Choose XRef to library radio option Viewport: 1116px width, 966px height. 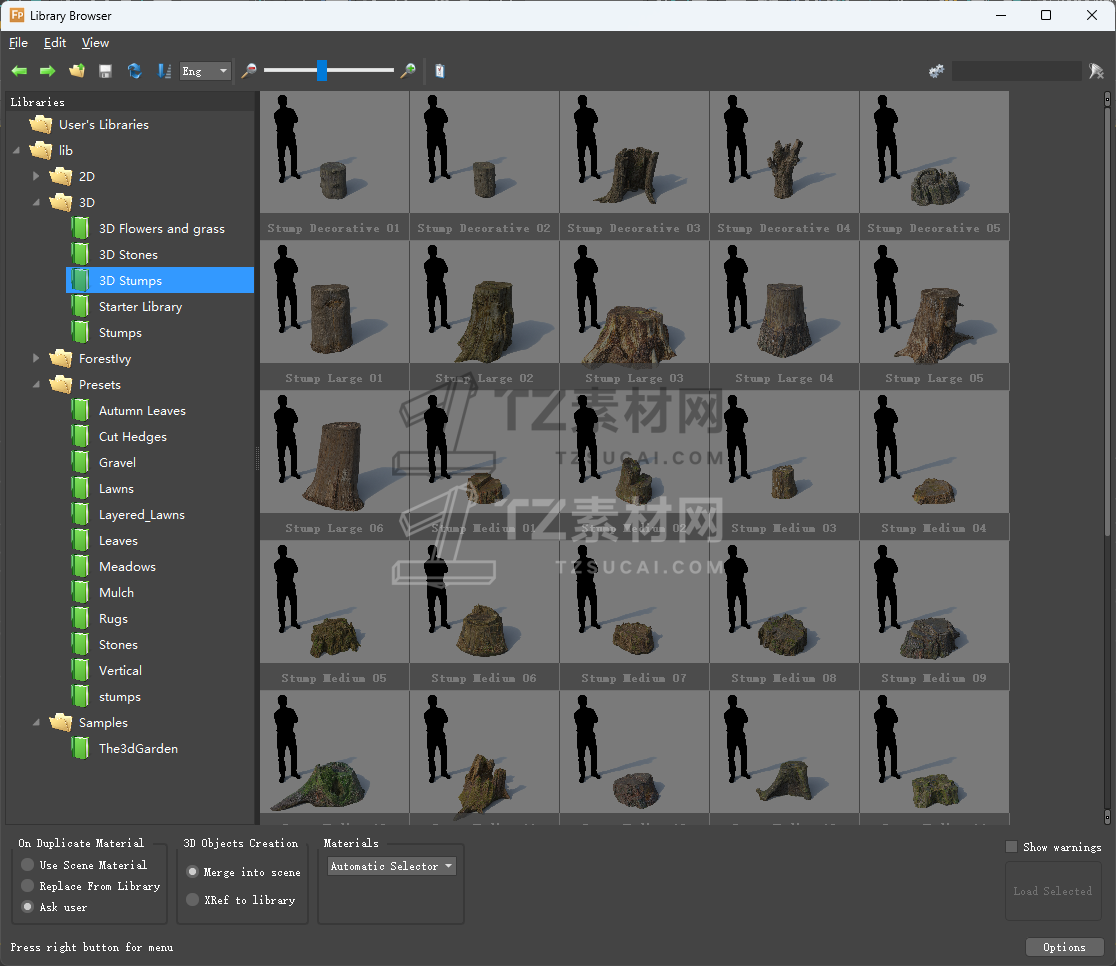click(x=193, y=900)
